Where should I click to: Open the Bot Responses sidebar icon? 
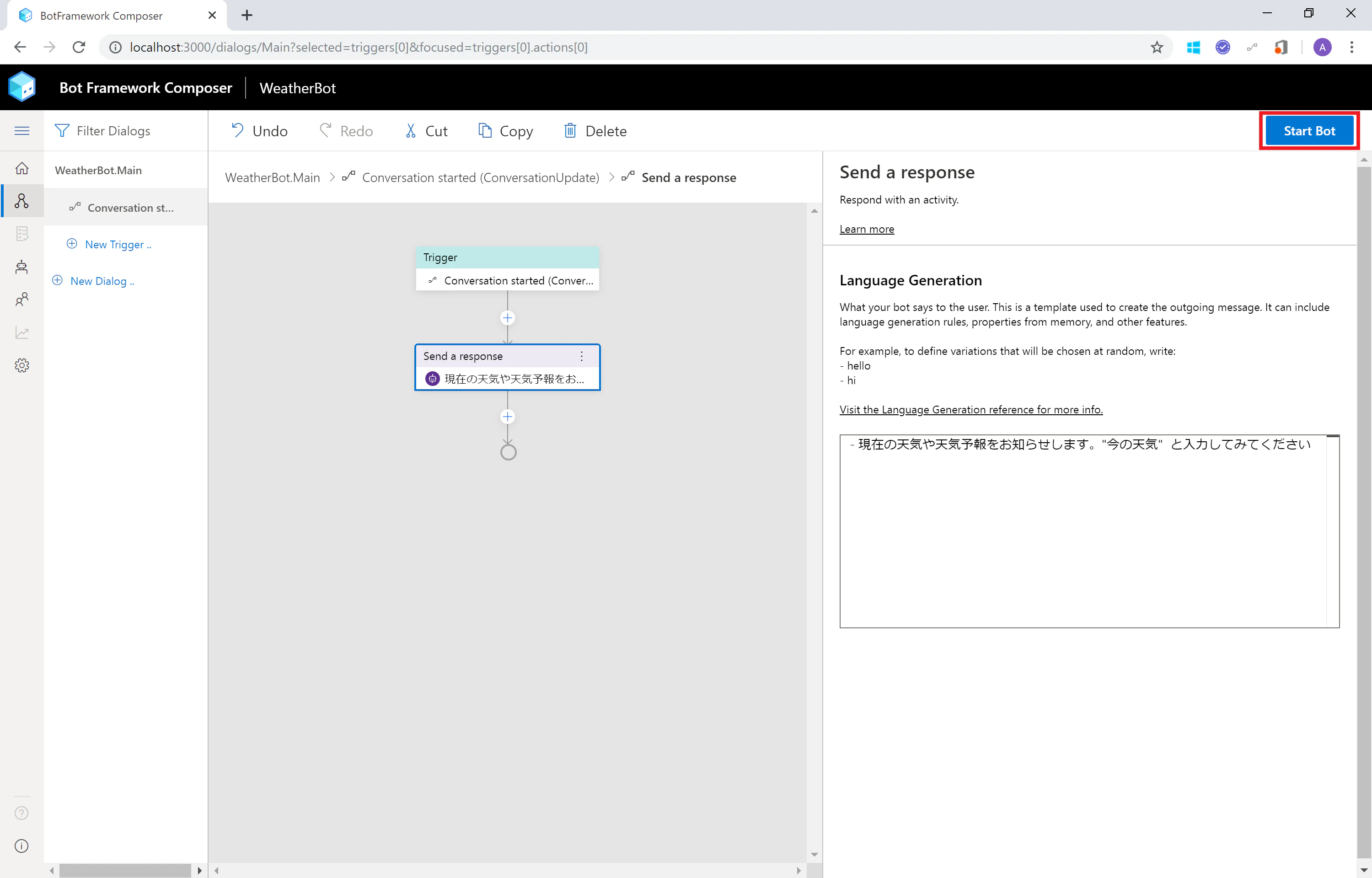21,234
